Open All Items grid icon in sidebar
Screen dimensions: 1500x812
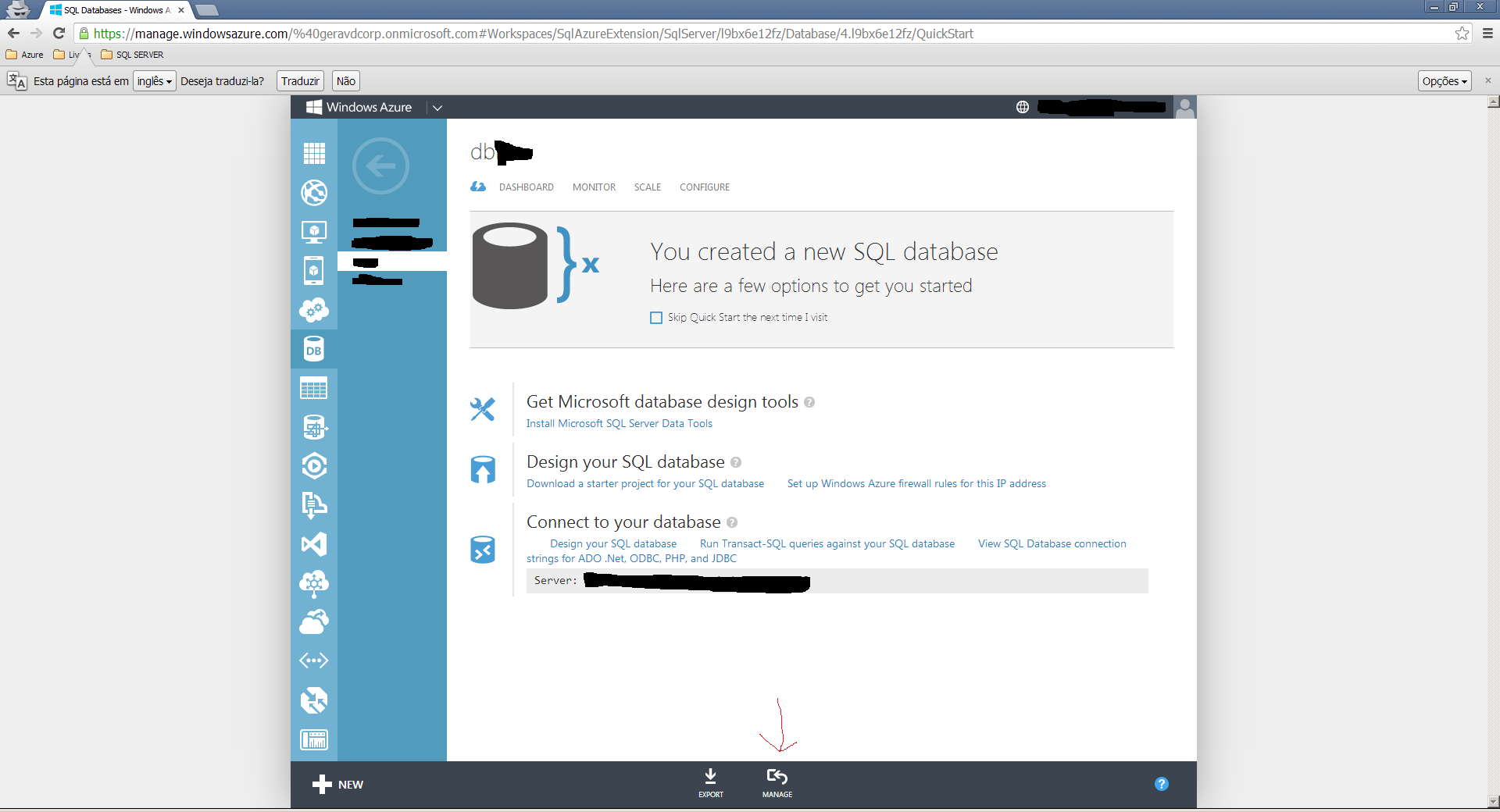pos(314,154)
